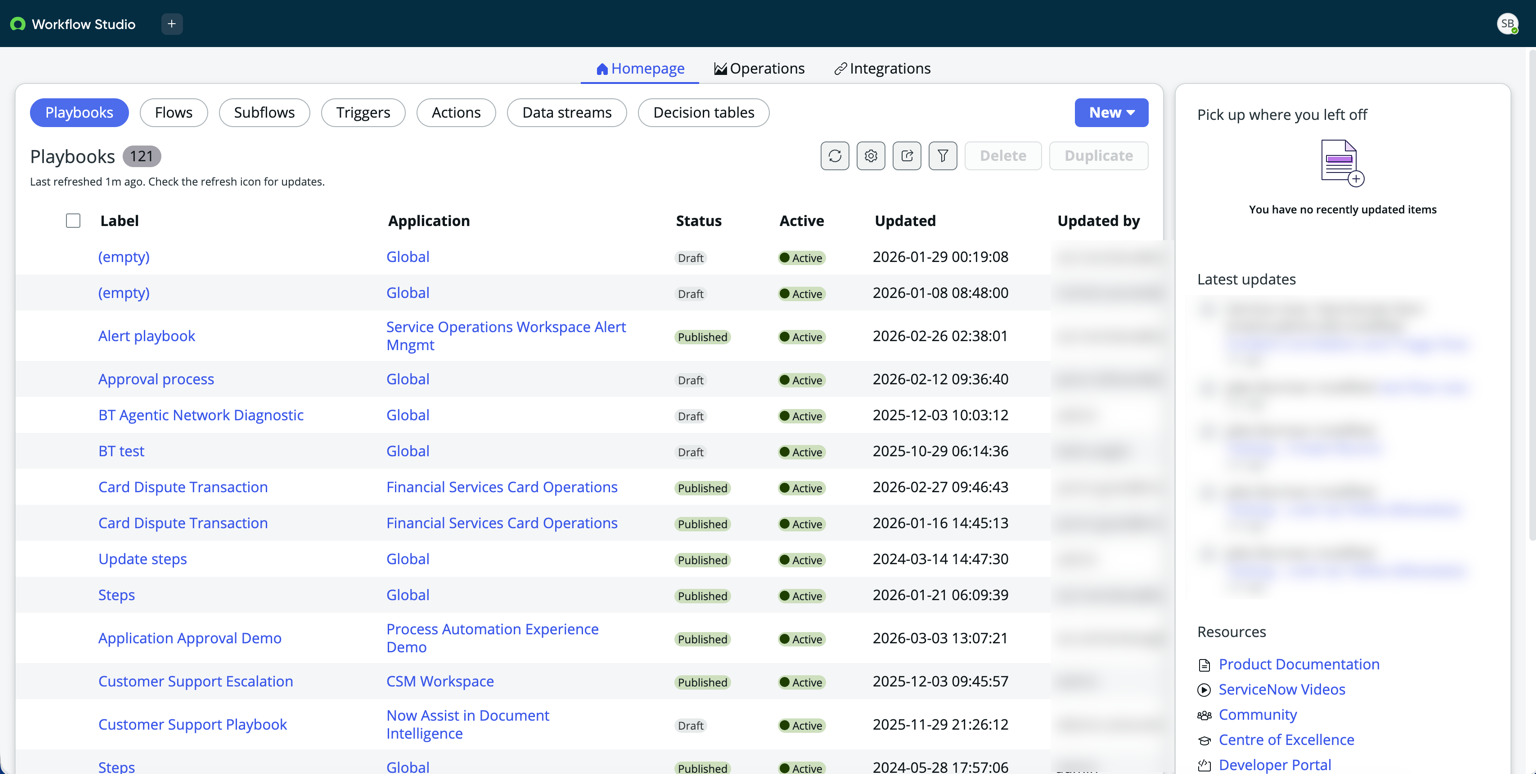
Task: Open the Alert playbook link
Action: pos(147,336)
